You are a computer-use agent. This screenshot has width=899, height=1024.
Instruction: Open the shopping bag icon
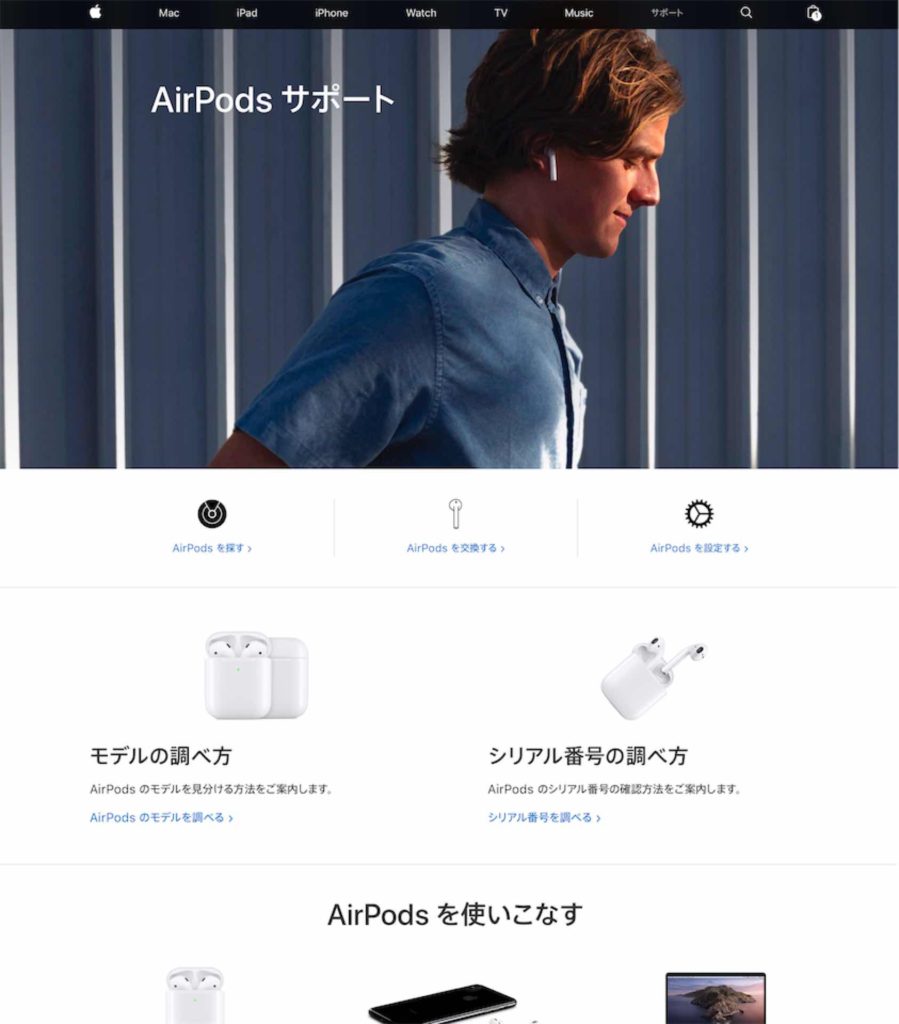click(813, 12)
